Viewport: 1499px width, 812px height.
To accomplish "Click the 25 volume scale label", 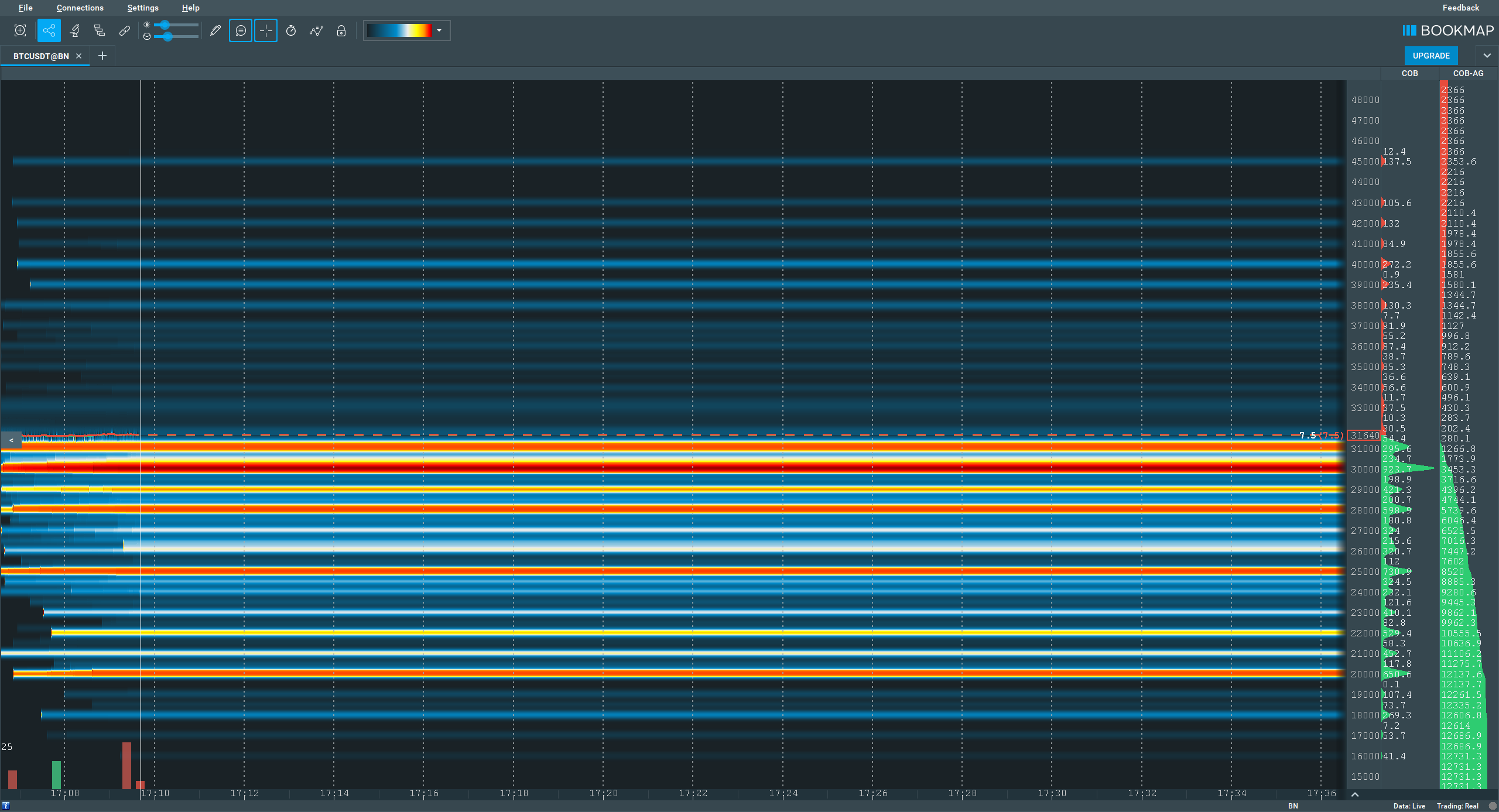I will [x=6, y=746].
